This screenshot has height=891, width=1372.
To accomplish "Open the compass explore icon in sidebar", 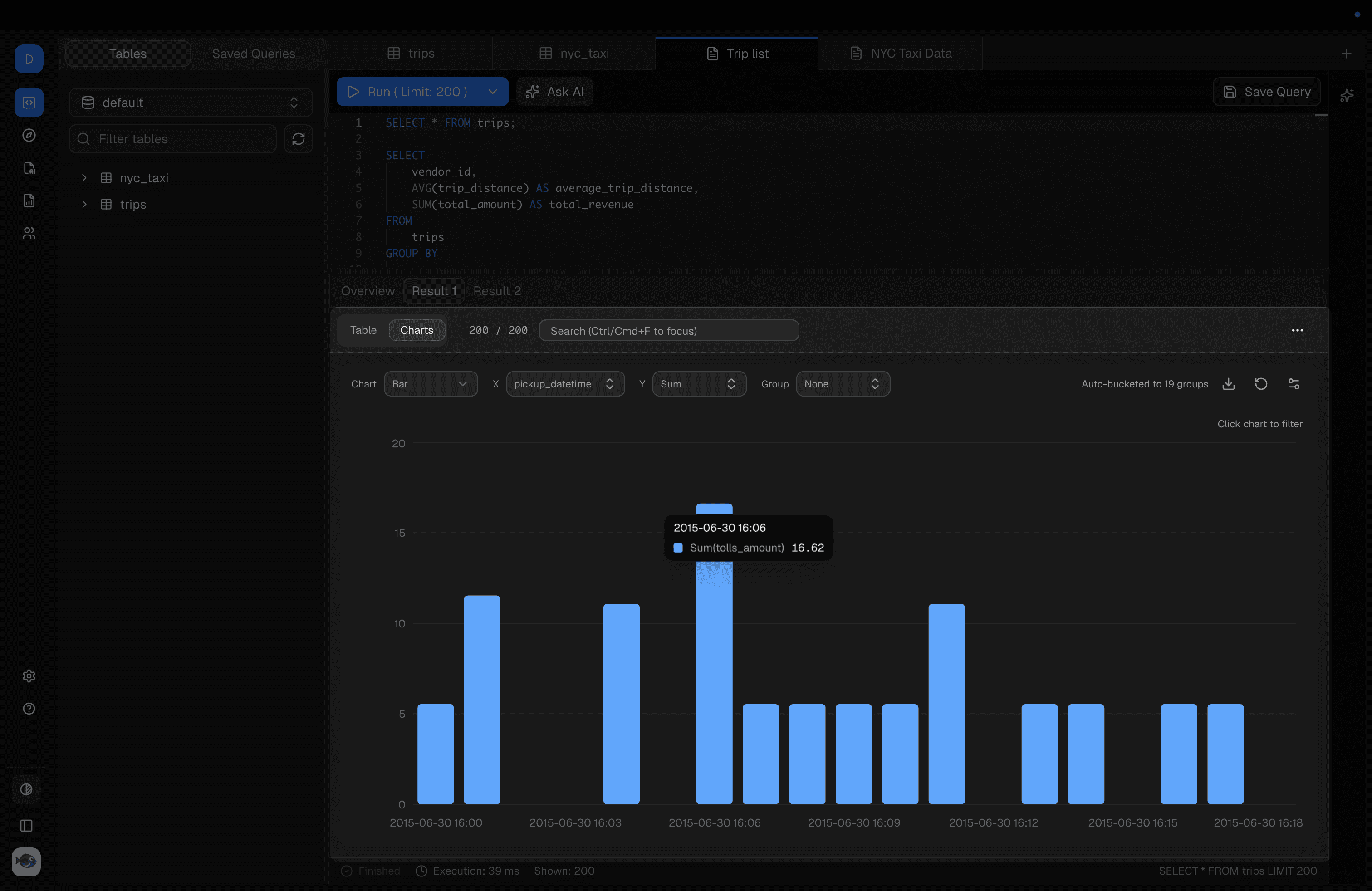I will click(29, 136).
